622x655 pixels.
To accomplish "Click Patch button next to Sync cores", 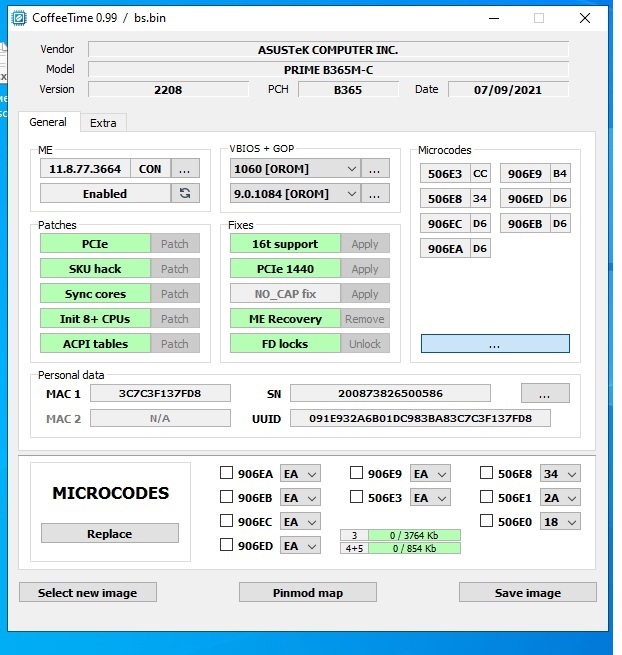I will pos(175,294).
